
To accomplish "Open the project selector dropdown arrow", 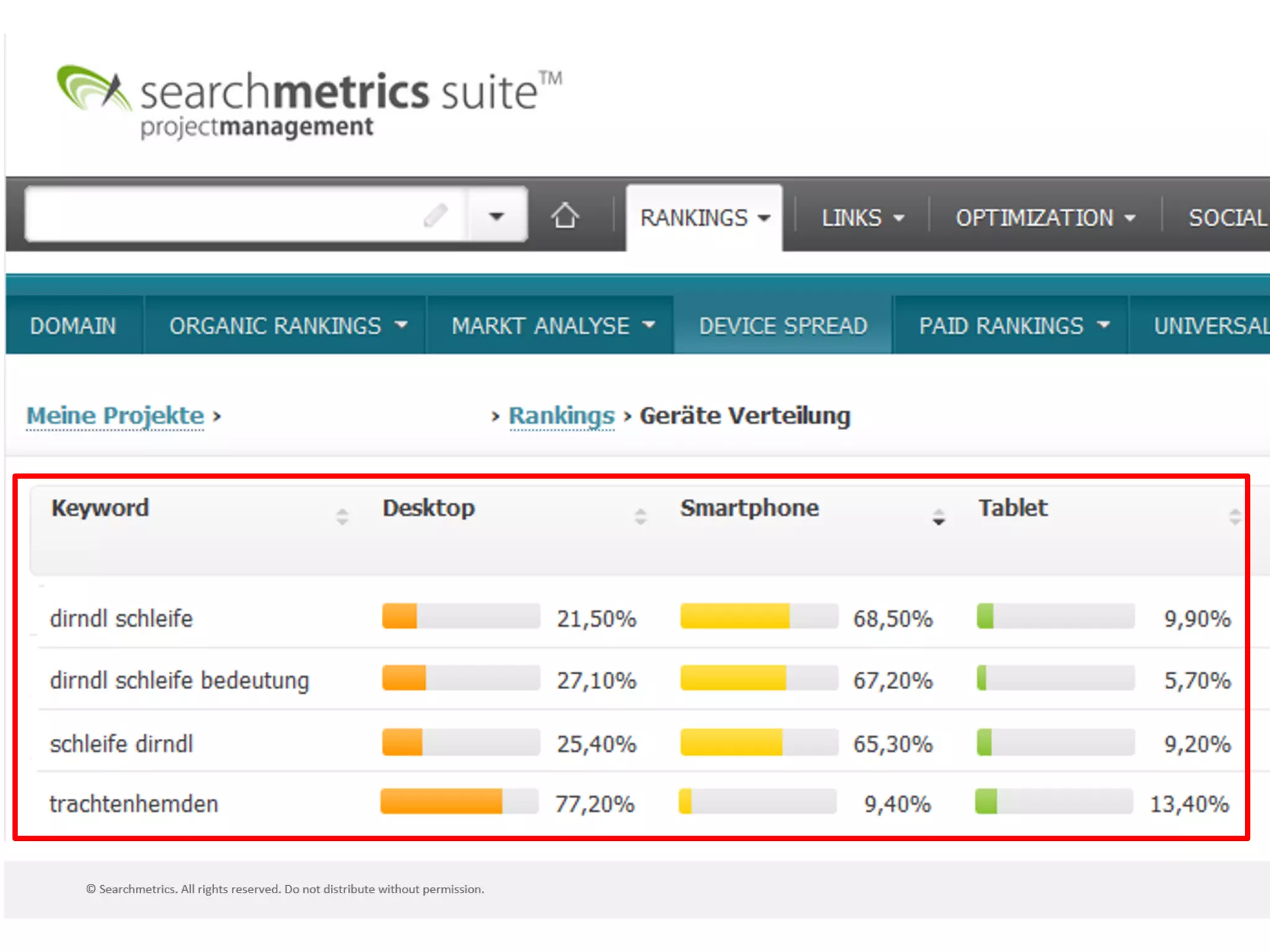I will [496, 216].
